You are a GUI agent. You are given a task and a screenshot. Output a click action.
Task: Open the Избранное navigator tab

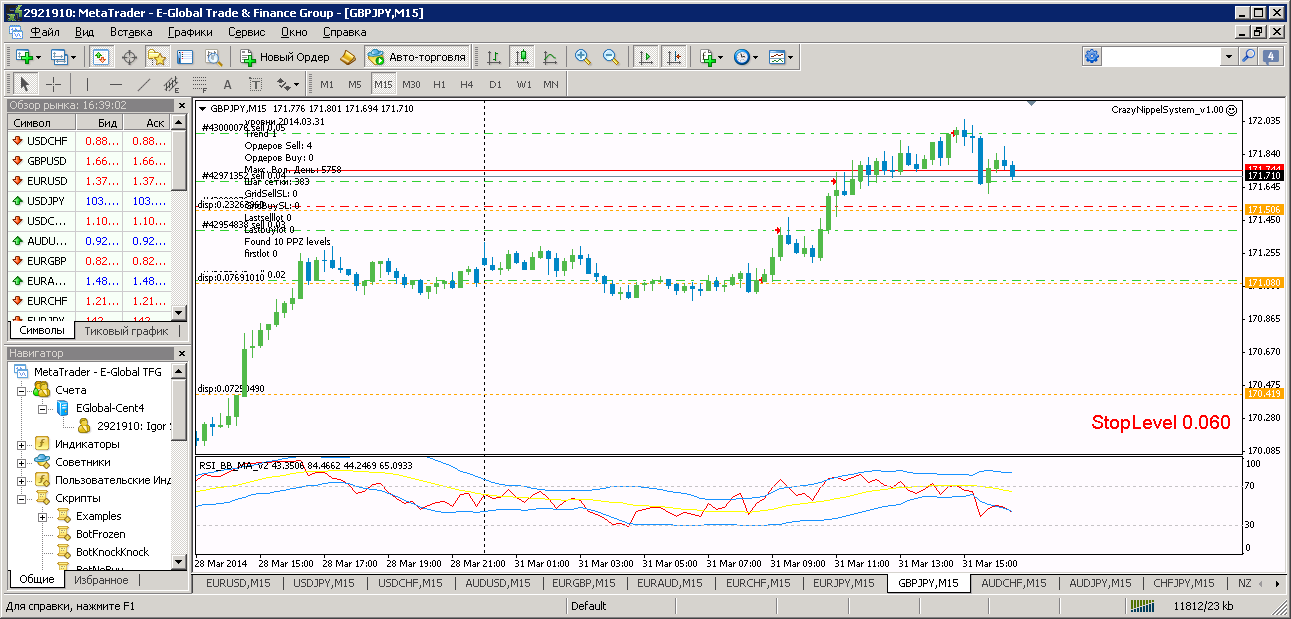[100, 579]
